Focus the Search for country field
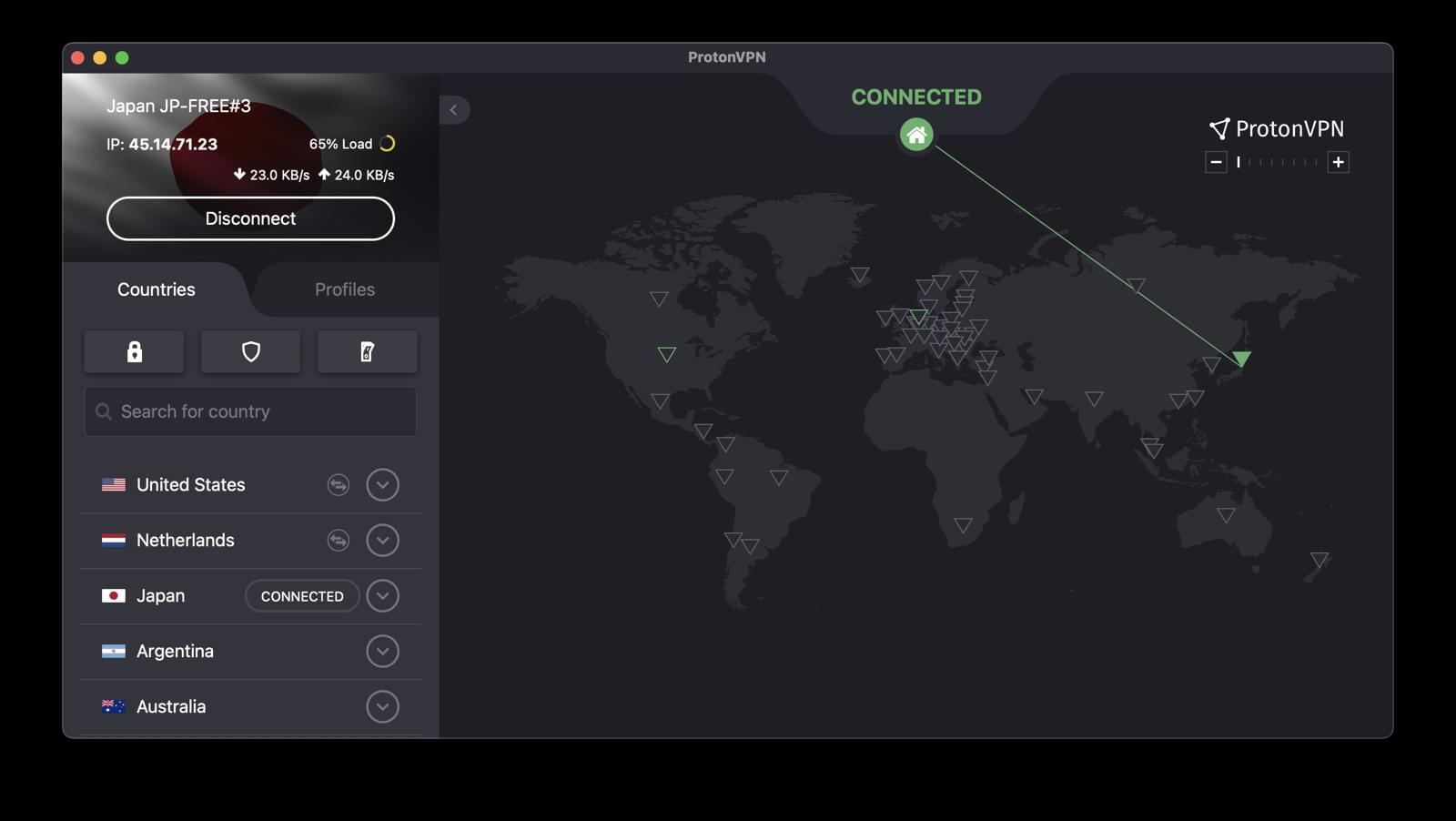This screenshot has width=1456, height=821. coord(250,411)
